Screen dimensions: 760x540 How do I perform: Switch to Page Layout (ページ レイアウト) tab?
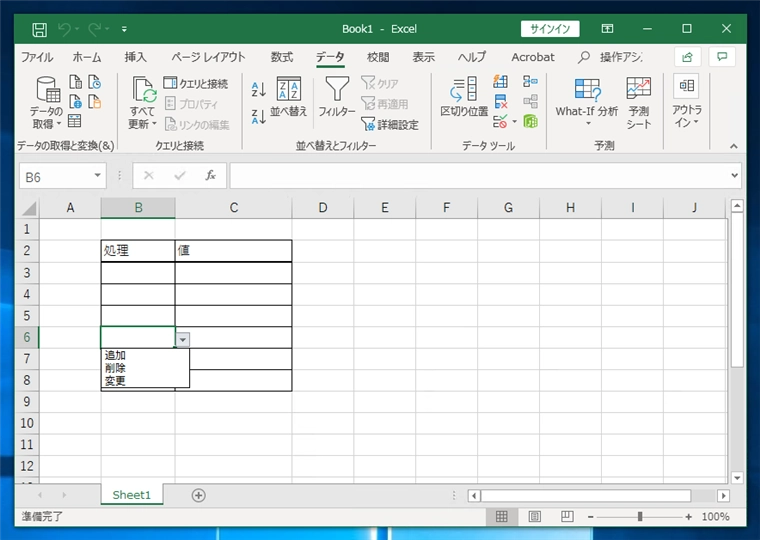point(208,57)
